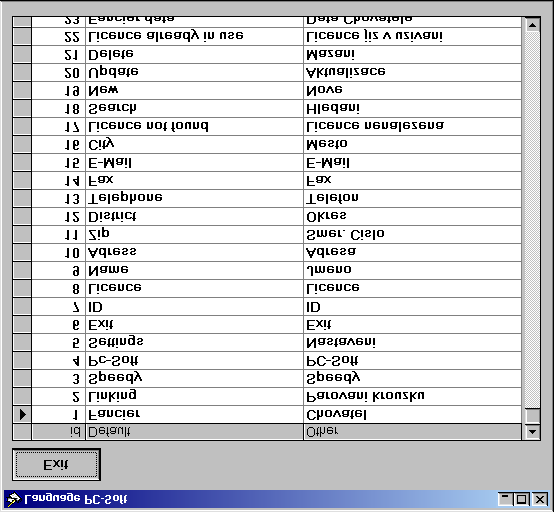Select 'Fax' in the Other column
The height and width of the screenshot is (512, 554).
[412, 180]
